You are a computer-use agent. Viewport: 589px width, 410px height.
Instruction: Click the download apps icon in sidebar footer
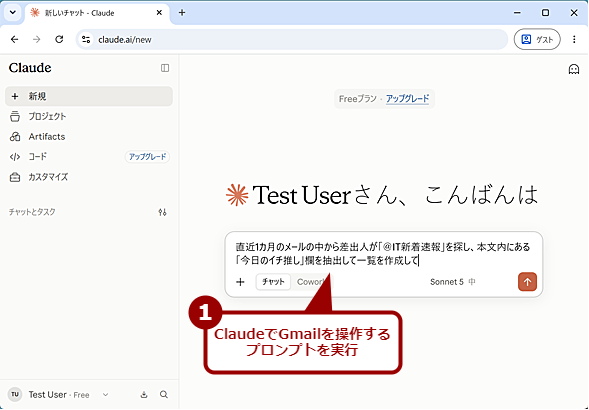tap(144, 395)
